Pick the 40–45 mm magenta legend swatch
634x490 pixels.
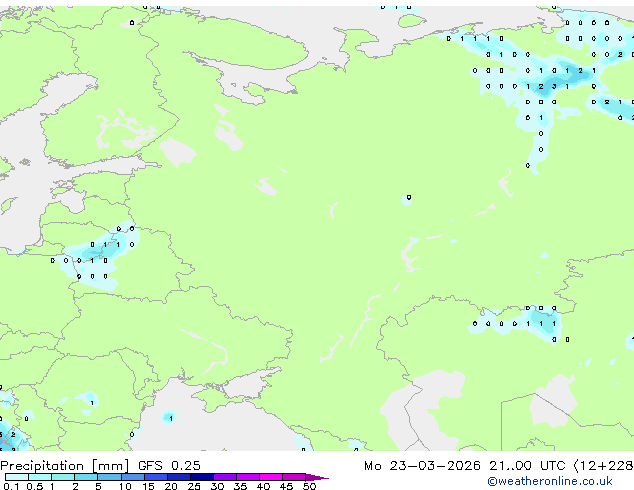(x=271, y=477)
